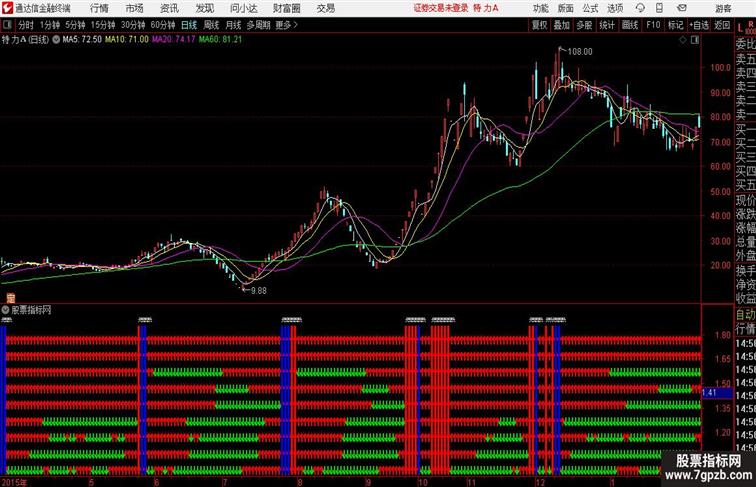
Task: Expand the main chart indicator dropdown arrow
Action: [x=56, y=40]
